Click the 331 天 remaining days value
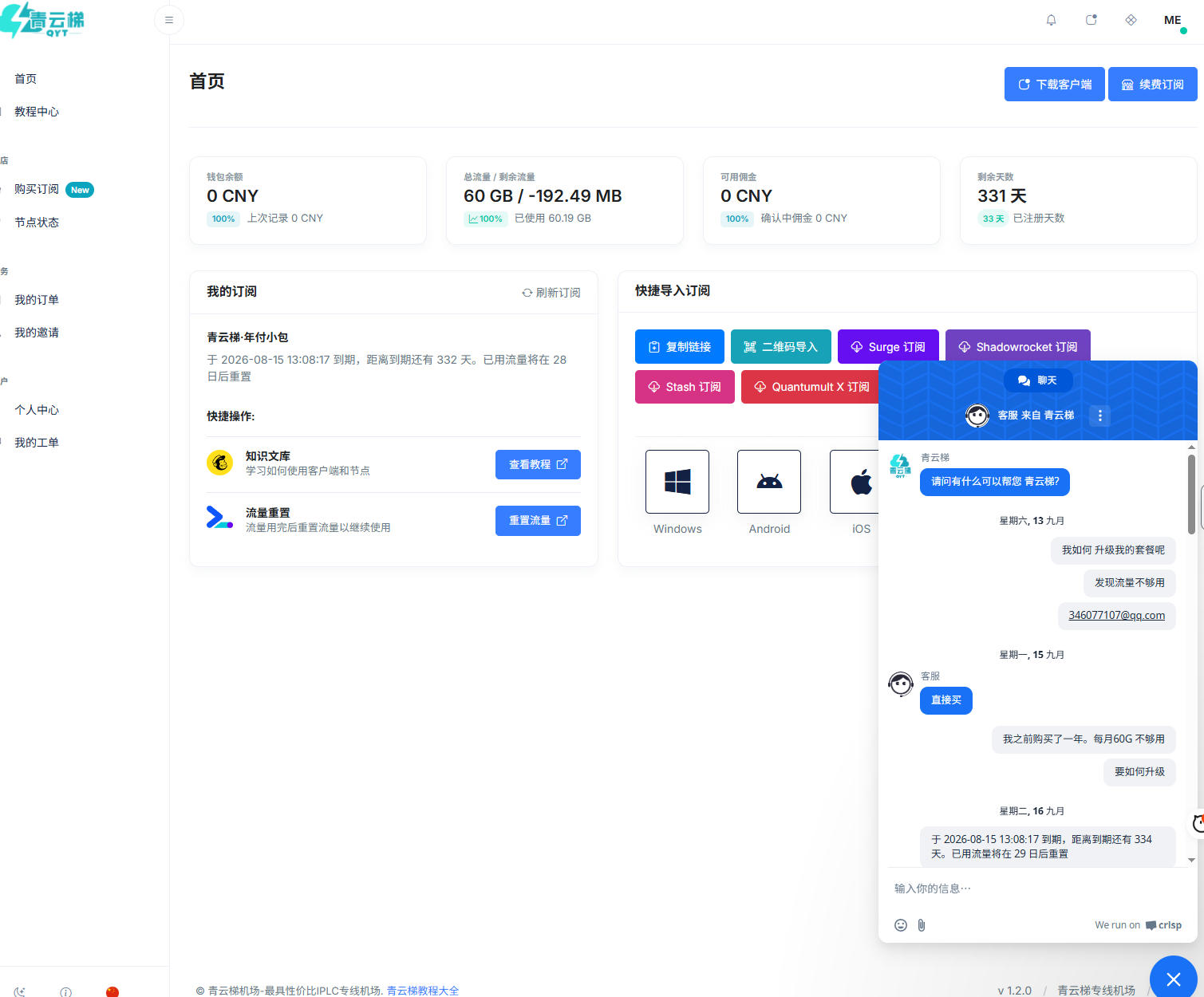The height and width of the screenshot is (997, 1204). tap(1002, 196)
